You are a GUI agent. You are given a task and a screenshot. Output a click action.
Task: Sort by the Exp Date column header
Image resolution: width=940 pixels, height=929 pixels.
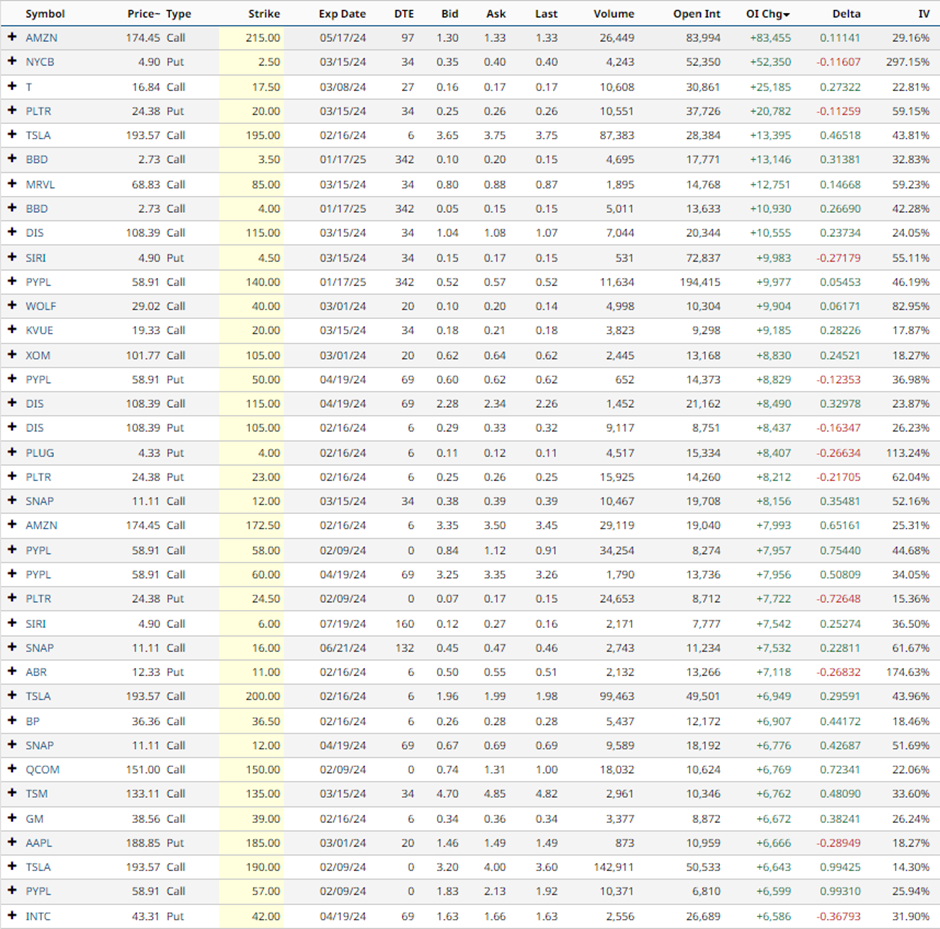pyautogui.click(x=342, y=14)
